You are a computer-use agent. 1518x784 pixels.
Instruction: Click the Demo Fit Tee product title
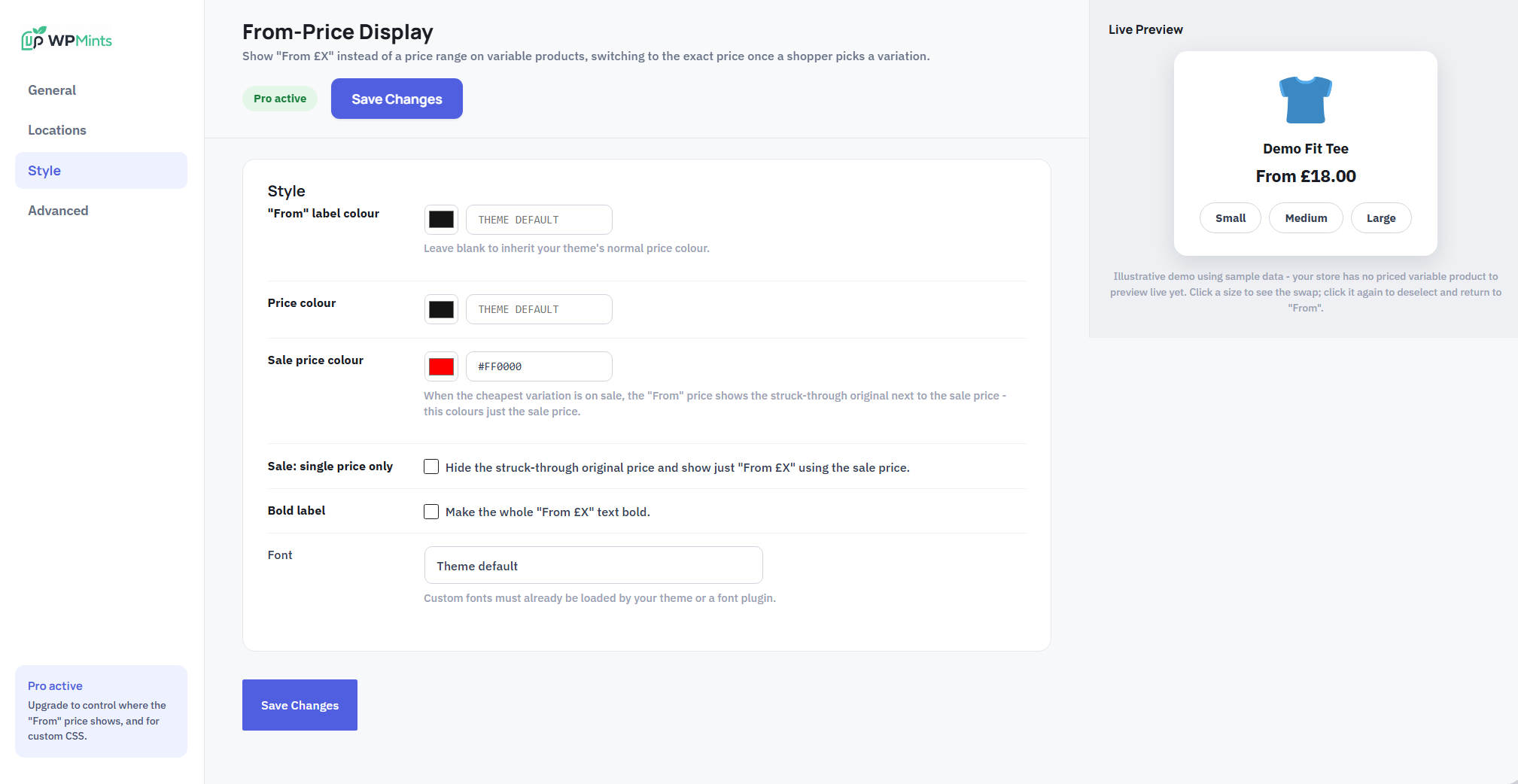click(x=1306, y=149)
